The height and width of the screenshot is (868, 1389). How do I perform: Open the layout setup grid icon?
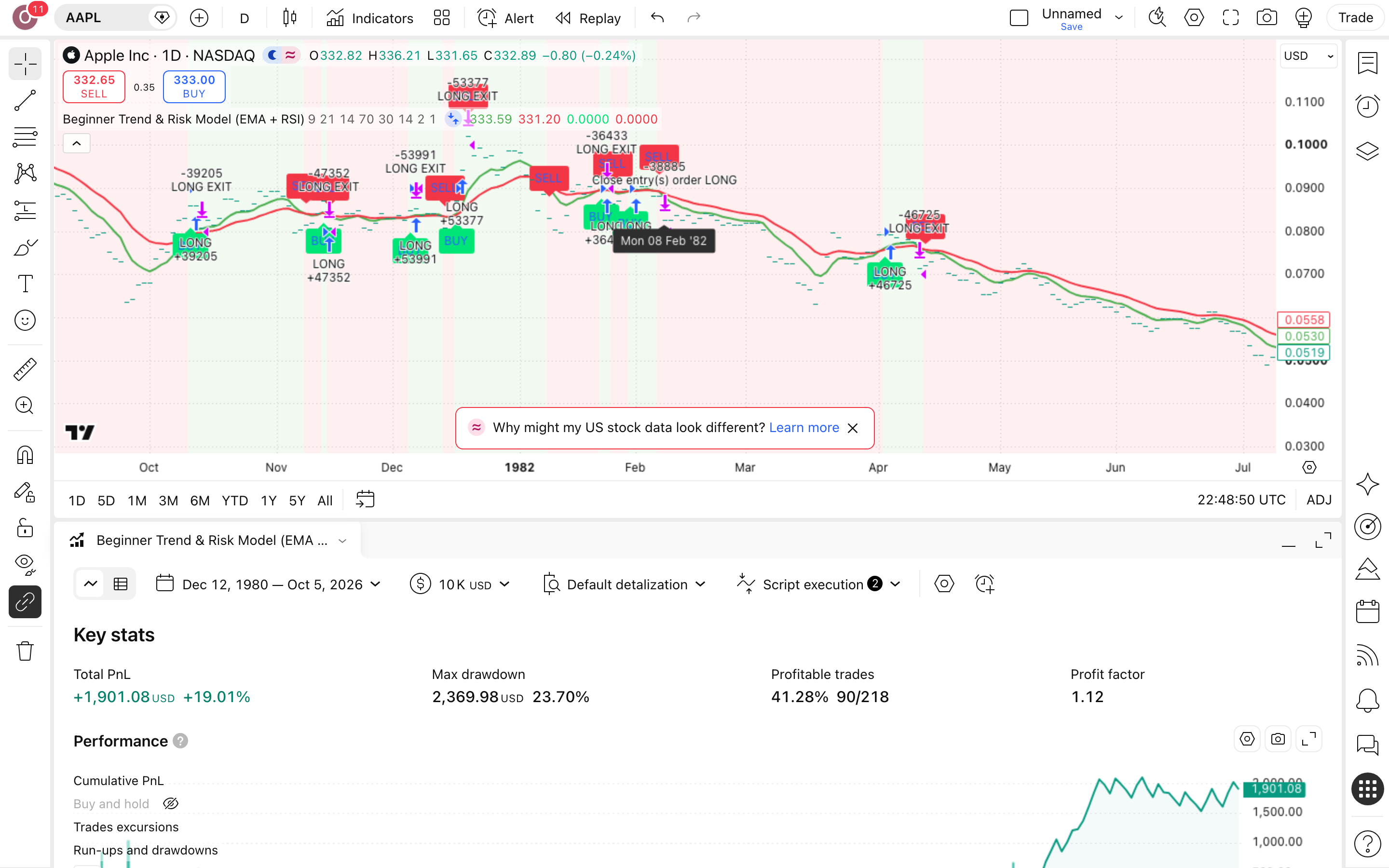point(441,18)
